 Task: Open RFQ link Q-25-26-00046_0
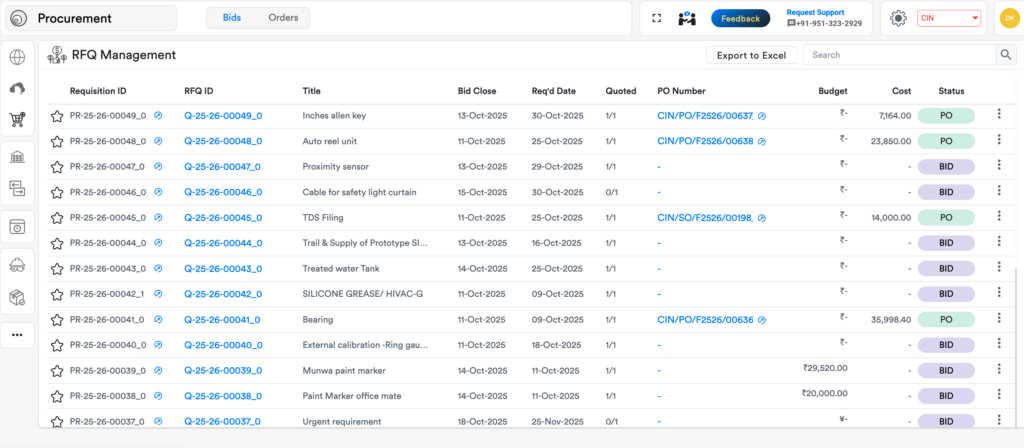[222, 192]
